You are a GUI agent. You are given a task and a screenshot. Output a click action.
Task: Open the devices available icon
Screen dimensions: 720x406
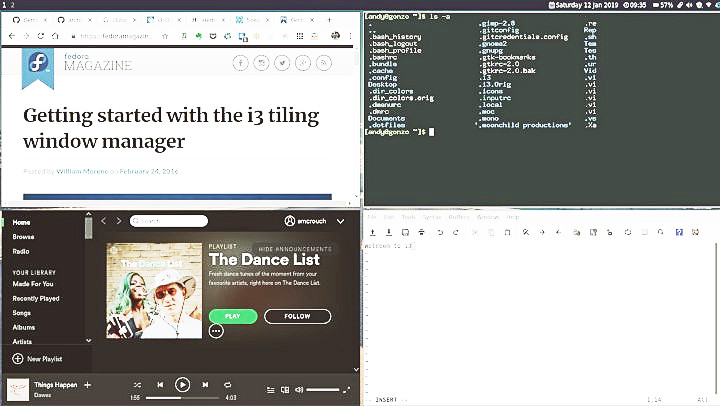285,389
